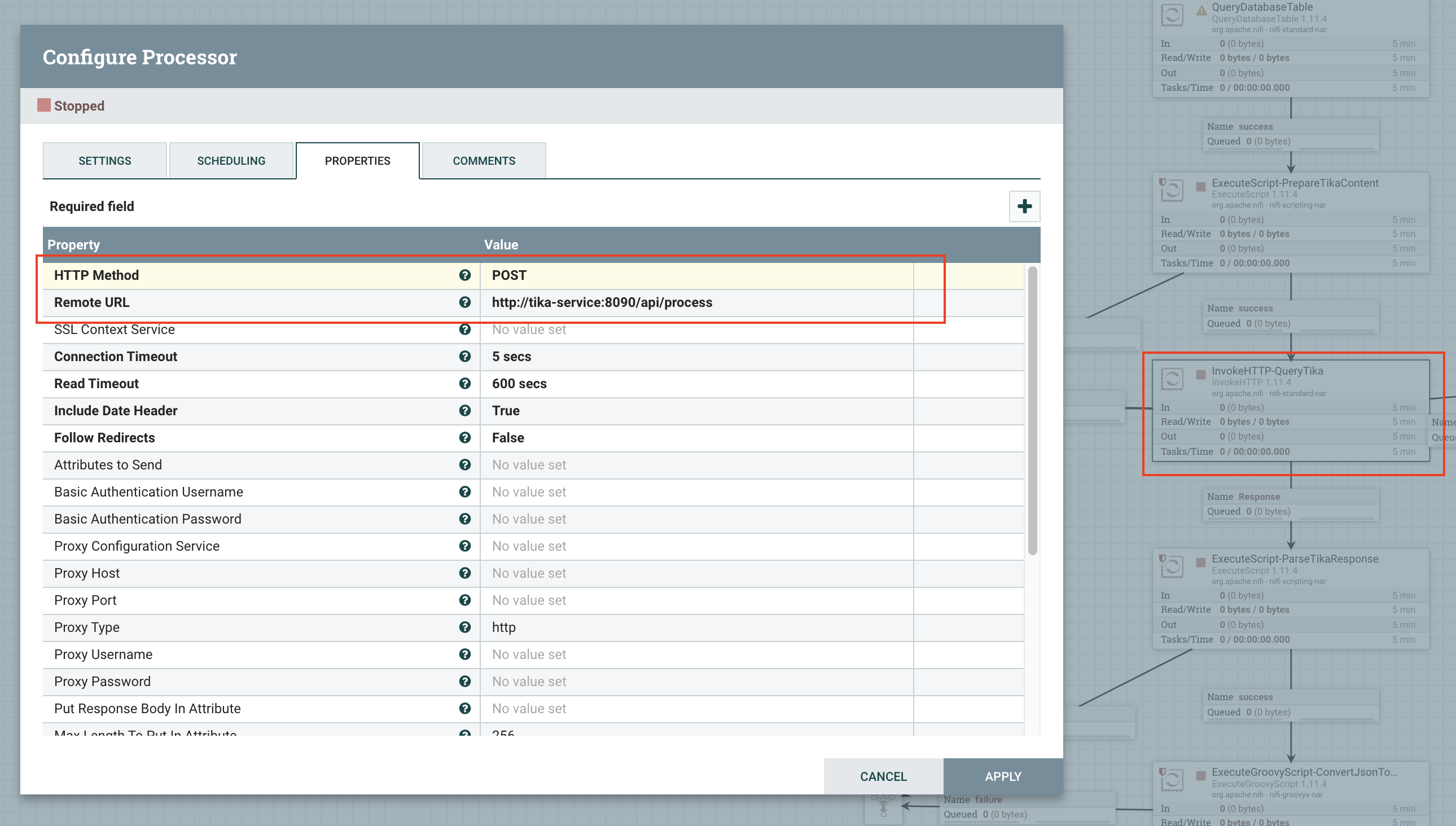The image size is (1456, 826).
Task: Select success connection below ExecuteScript-PrepareTikaContent
Action: click(1290, 315)
